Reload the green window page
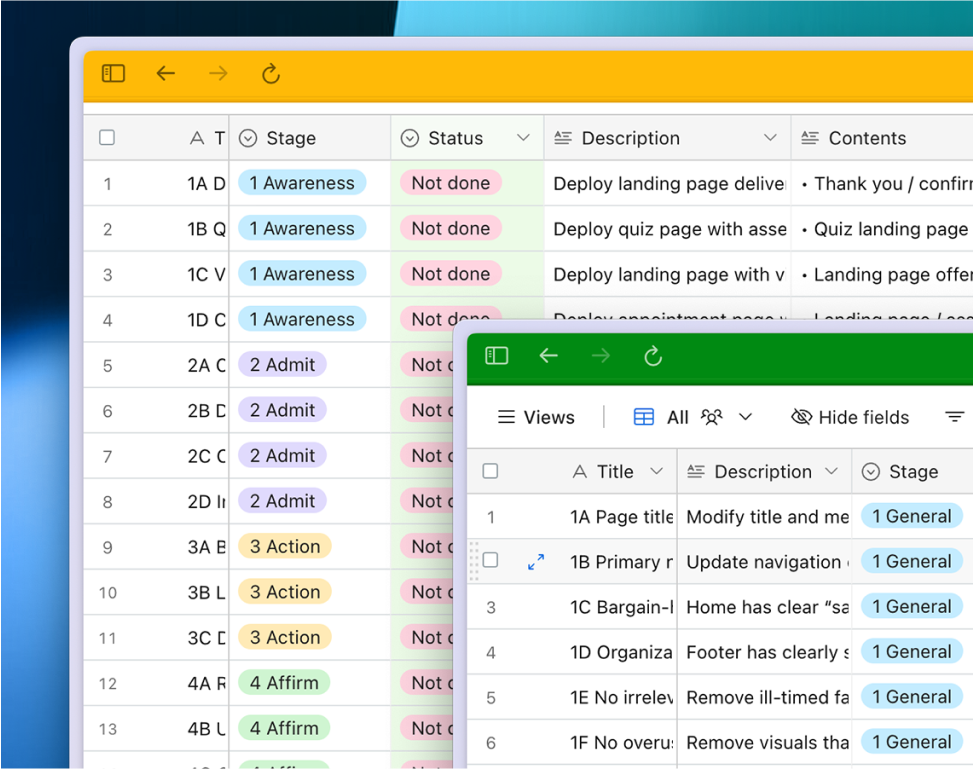The image size is (973, 769). click(653, 356)
